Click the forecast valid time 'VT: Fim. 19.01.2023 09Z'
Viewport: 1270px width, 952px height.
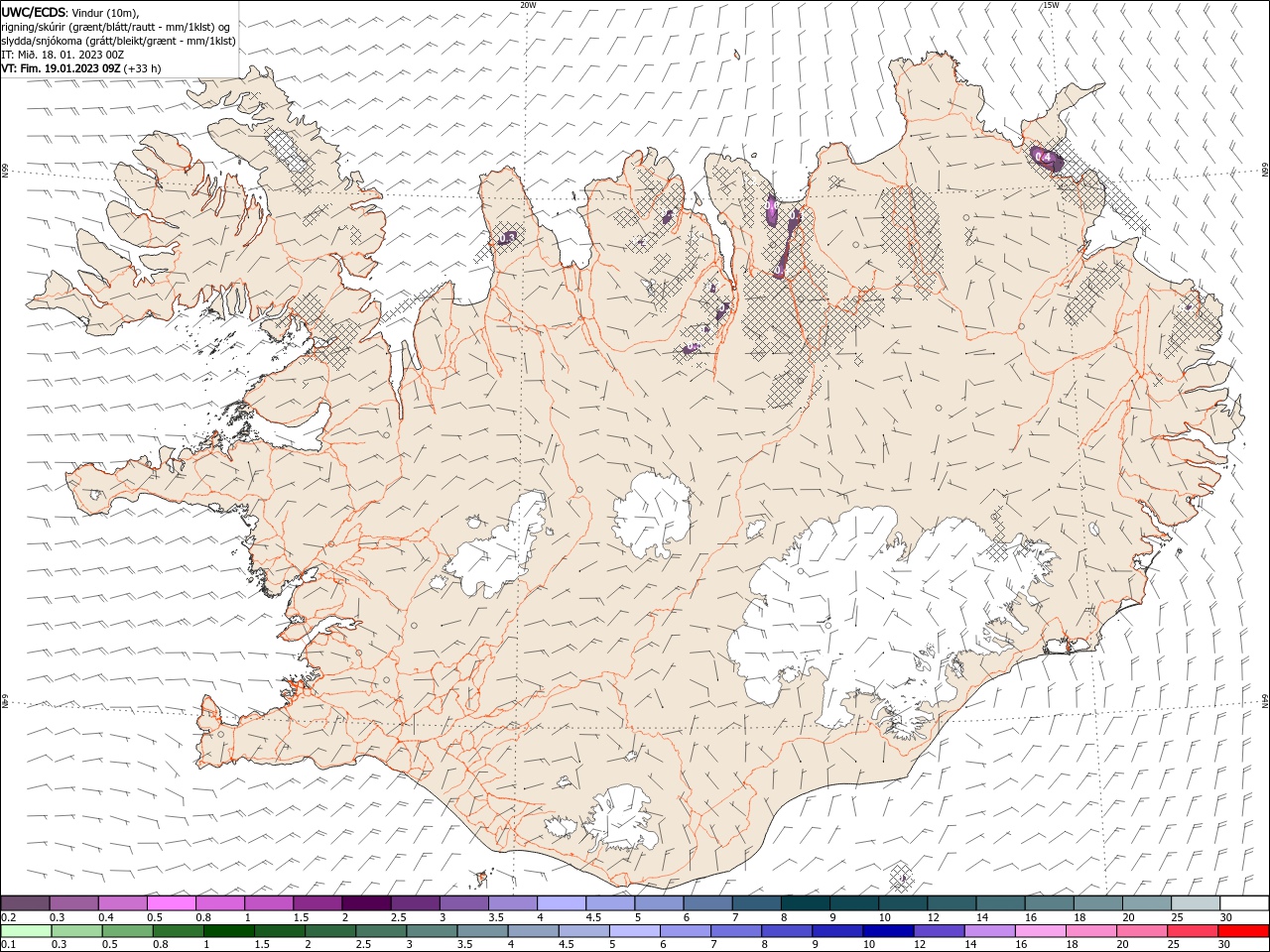click(x=61, y=68)
